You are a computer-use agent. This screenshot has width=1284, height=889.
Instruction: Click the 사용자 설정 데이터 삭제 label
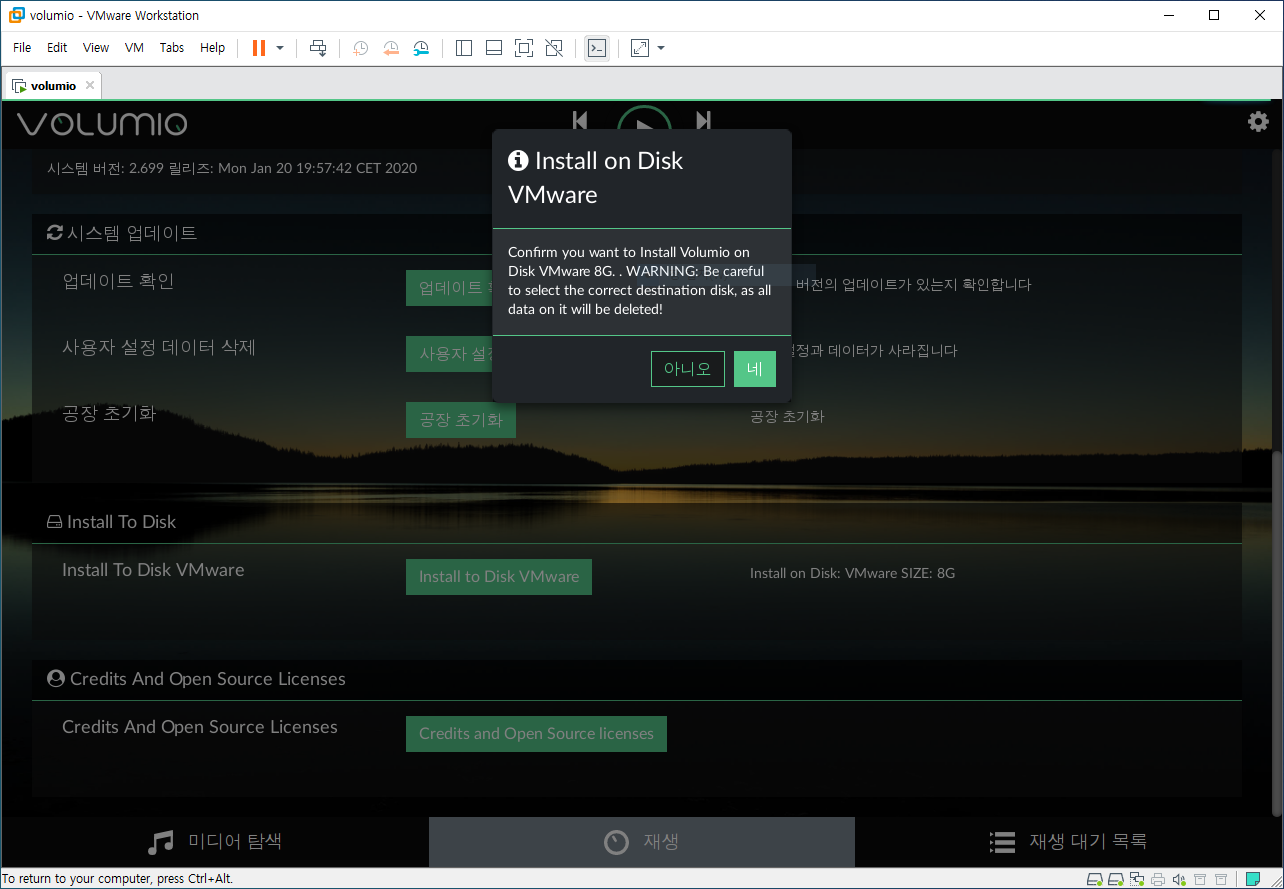pyautogui.click(x=159, y=347)
